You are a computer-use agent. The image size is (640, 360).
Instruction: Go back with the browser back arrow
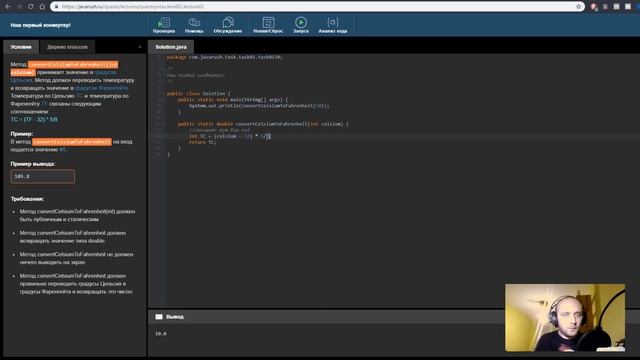[8, 7]
